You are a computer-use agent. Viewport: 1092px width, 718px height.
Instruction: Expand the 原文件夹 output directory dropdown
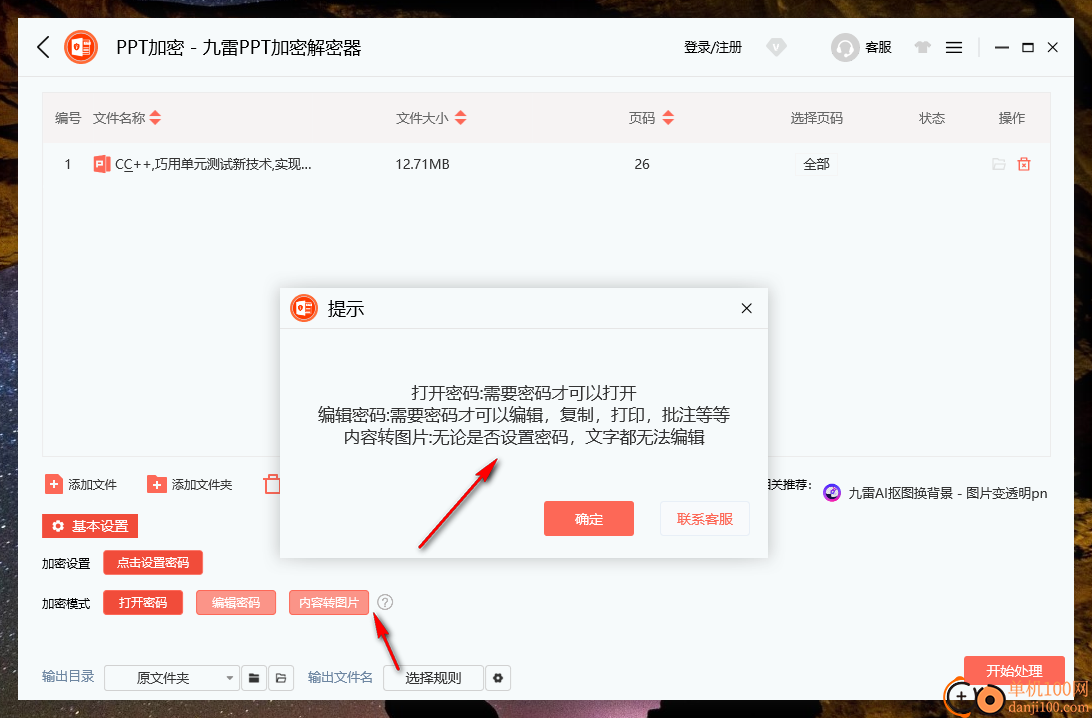click(172, 678)
